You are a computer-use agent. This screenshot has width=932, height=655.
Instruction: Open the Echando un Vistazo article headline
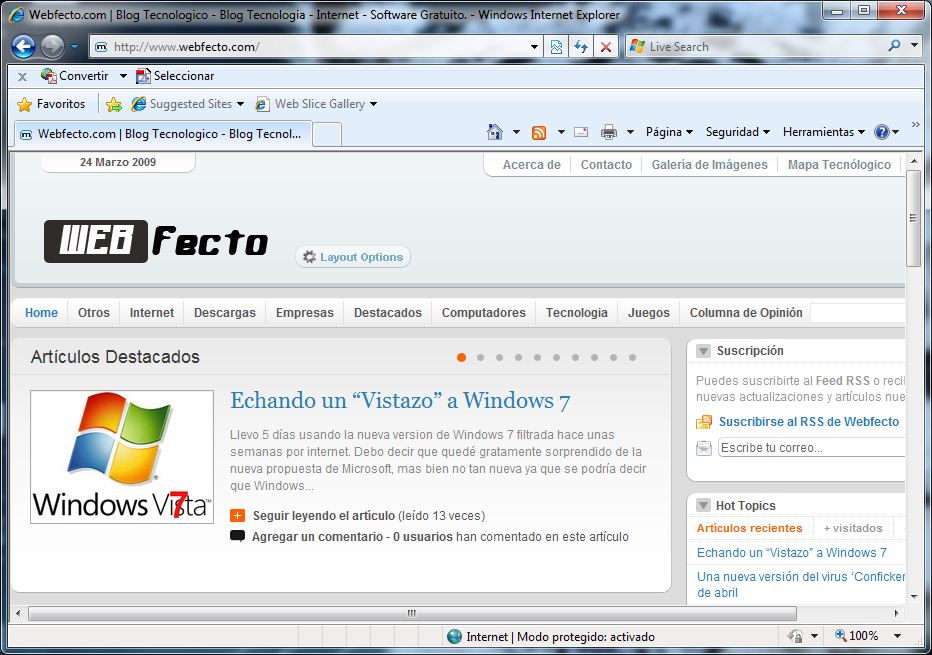(400, 401)
